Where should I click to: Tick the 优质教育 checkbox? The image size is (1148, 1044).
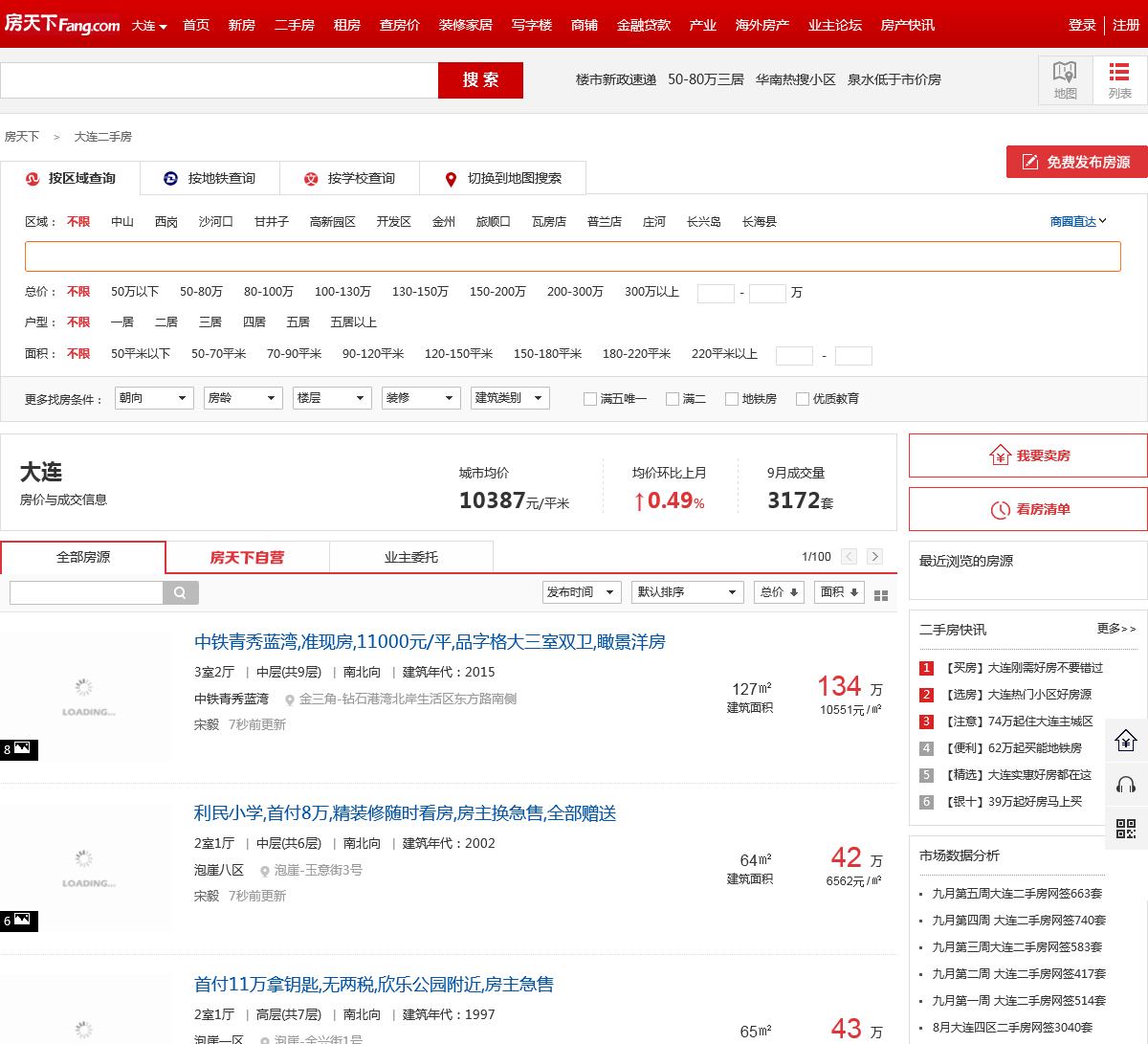coord(803,399)
